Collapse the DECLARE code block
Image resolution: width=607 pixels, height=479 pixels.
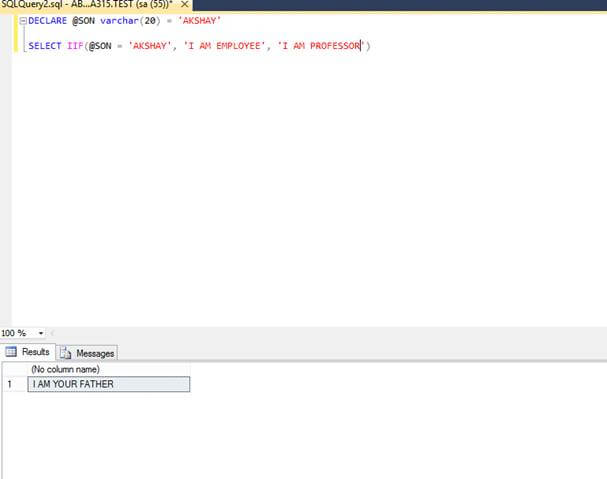23,21
